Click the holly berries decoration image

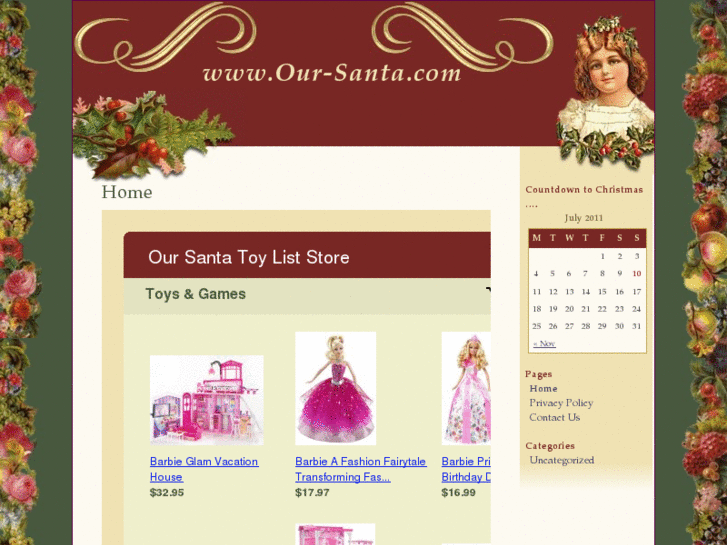coord(153,135)
